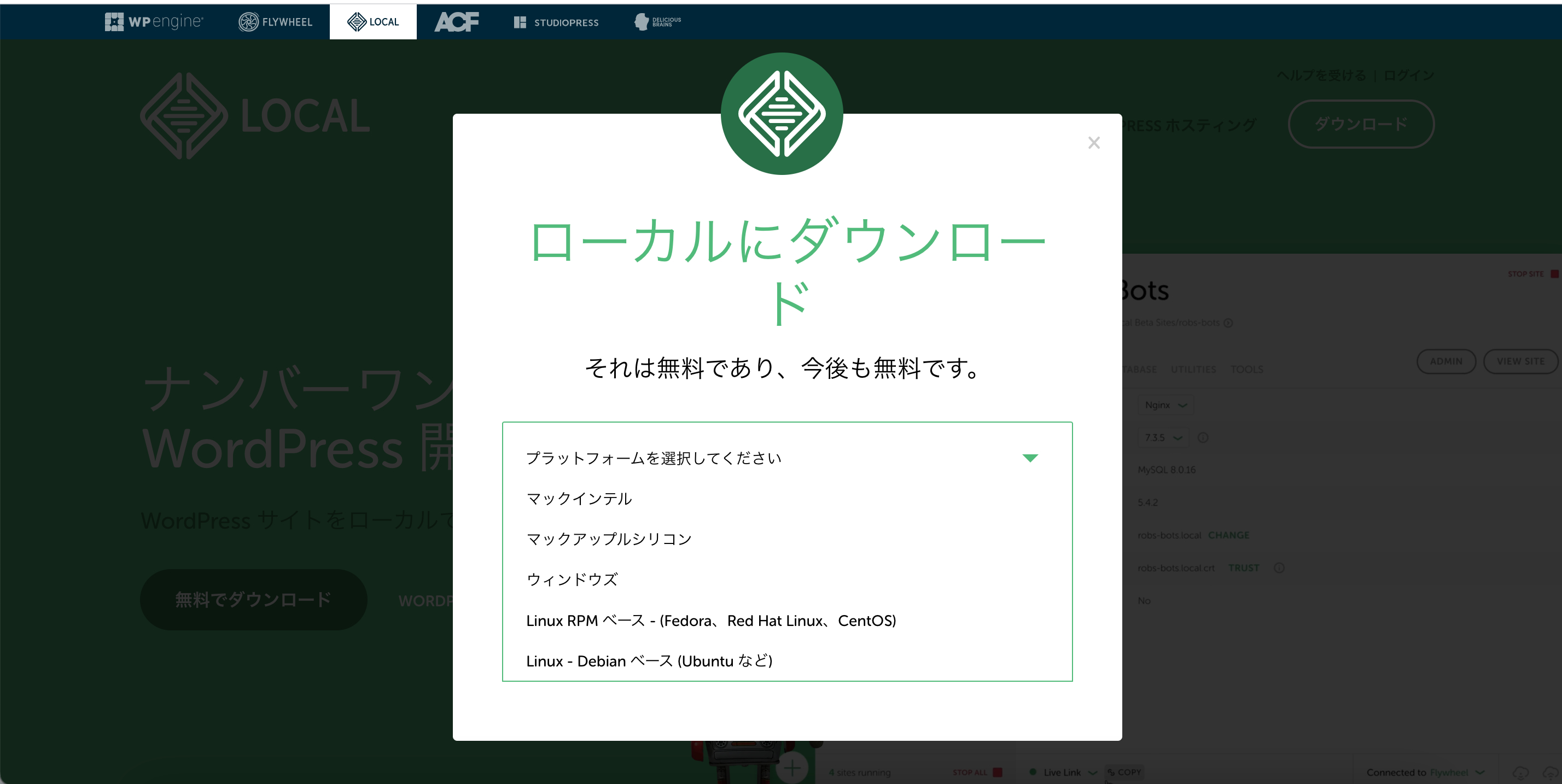1562x784 pixels.
Task: Click the TRUST link for robs-bots.local.crt
Action: 1243,567
